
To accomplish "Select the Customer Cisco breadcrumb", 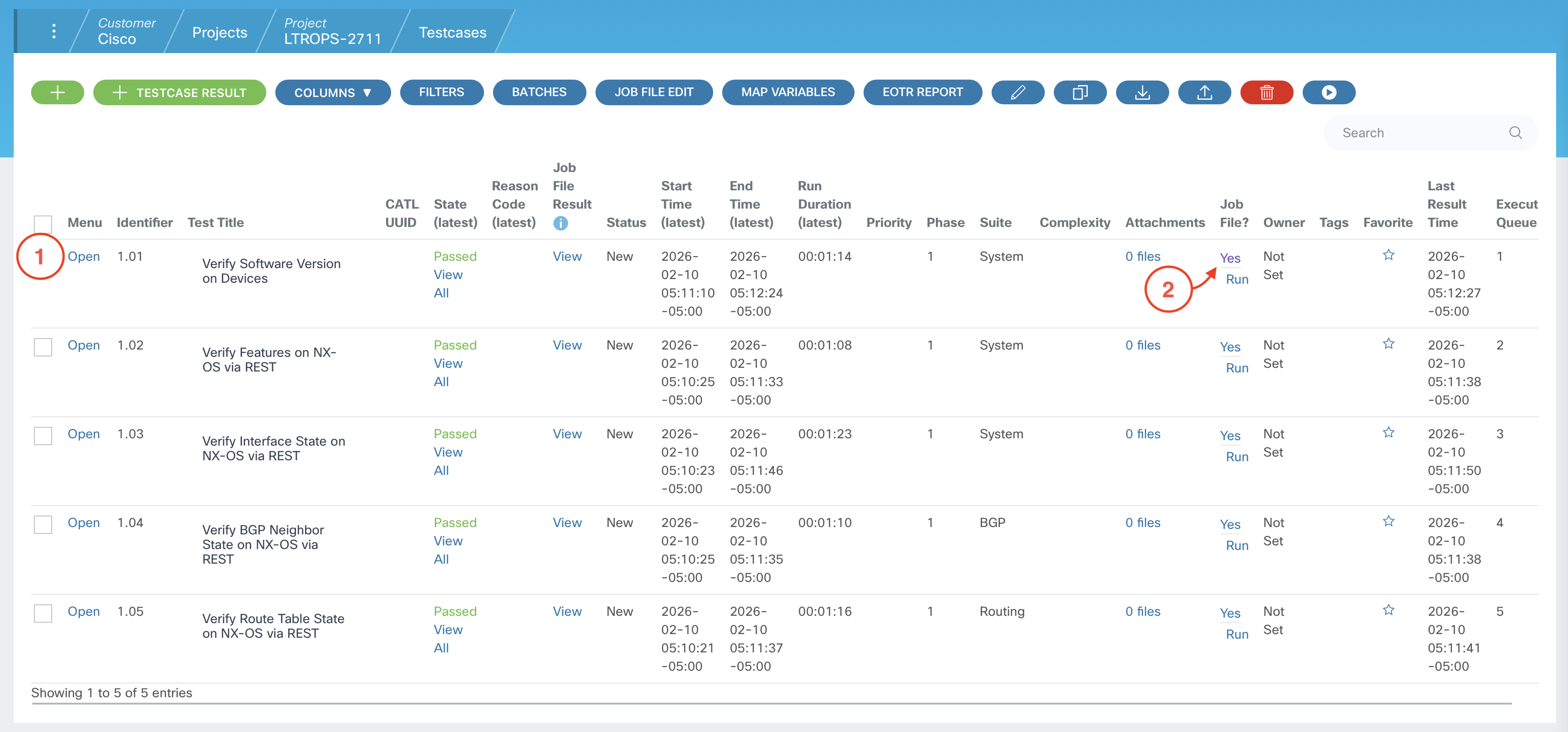I will point(126,31).
